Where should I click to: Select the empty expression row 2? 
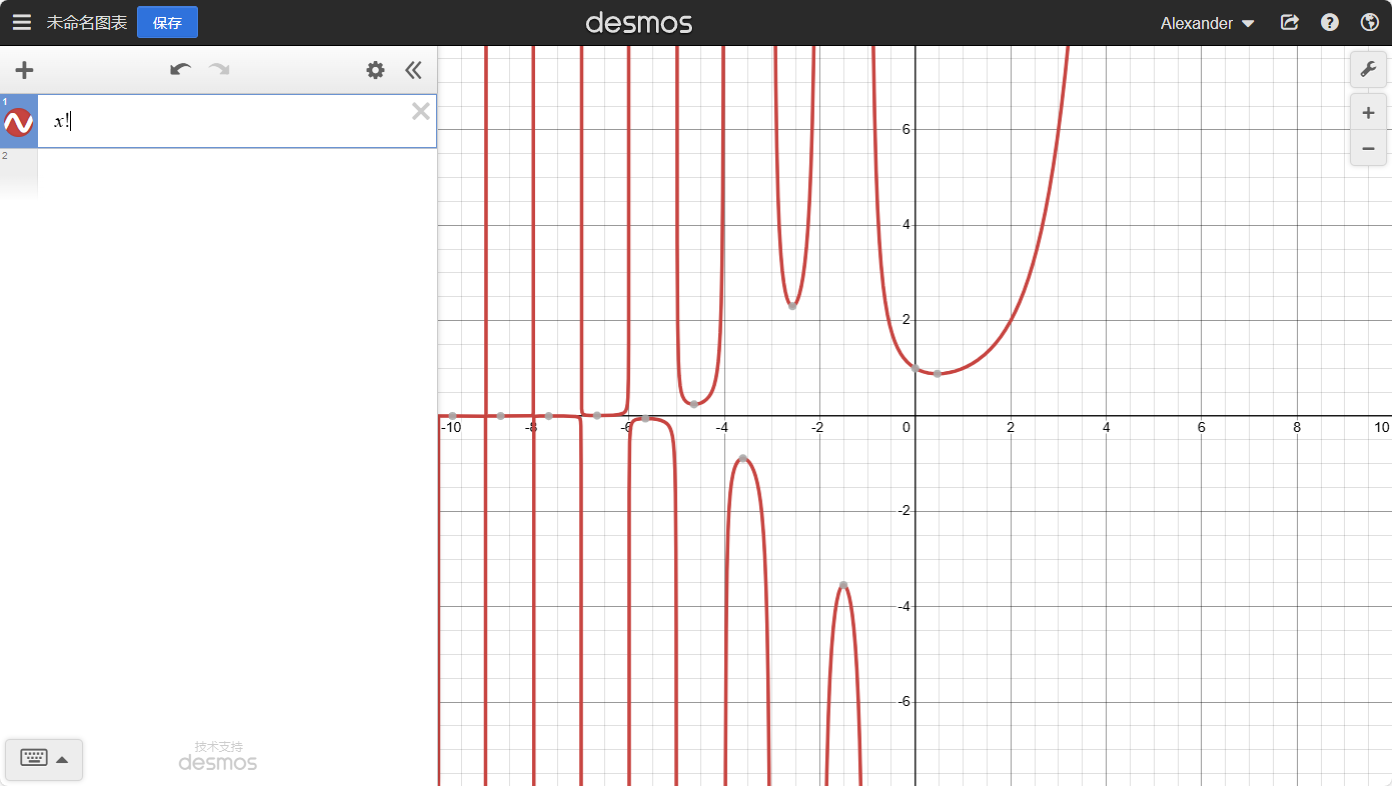coord(218,173)
